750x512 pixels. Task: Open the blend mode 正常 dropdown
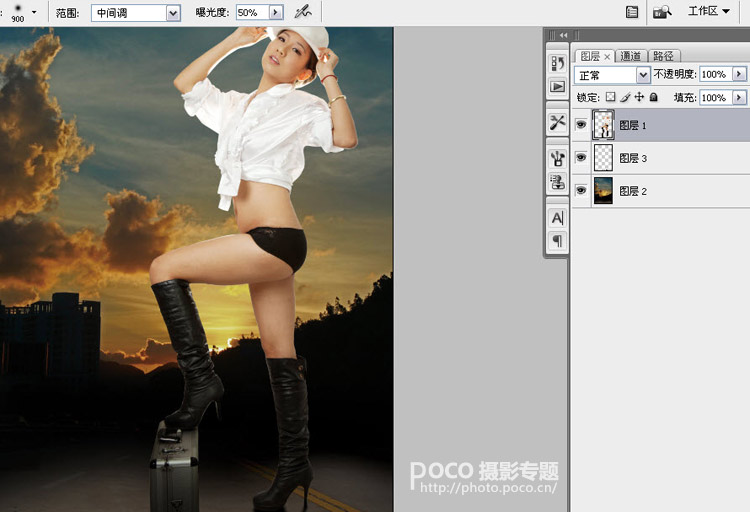(643, 75)
